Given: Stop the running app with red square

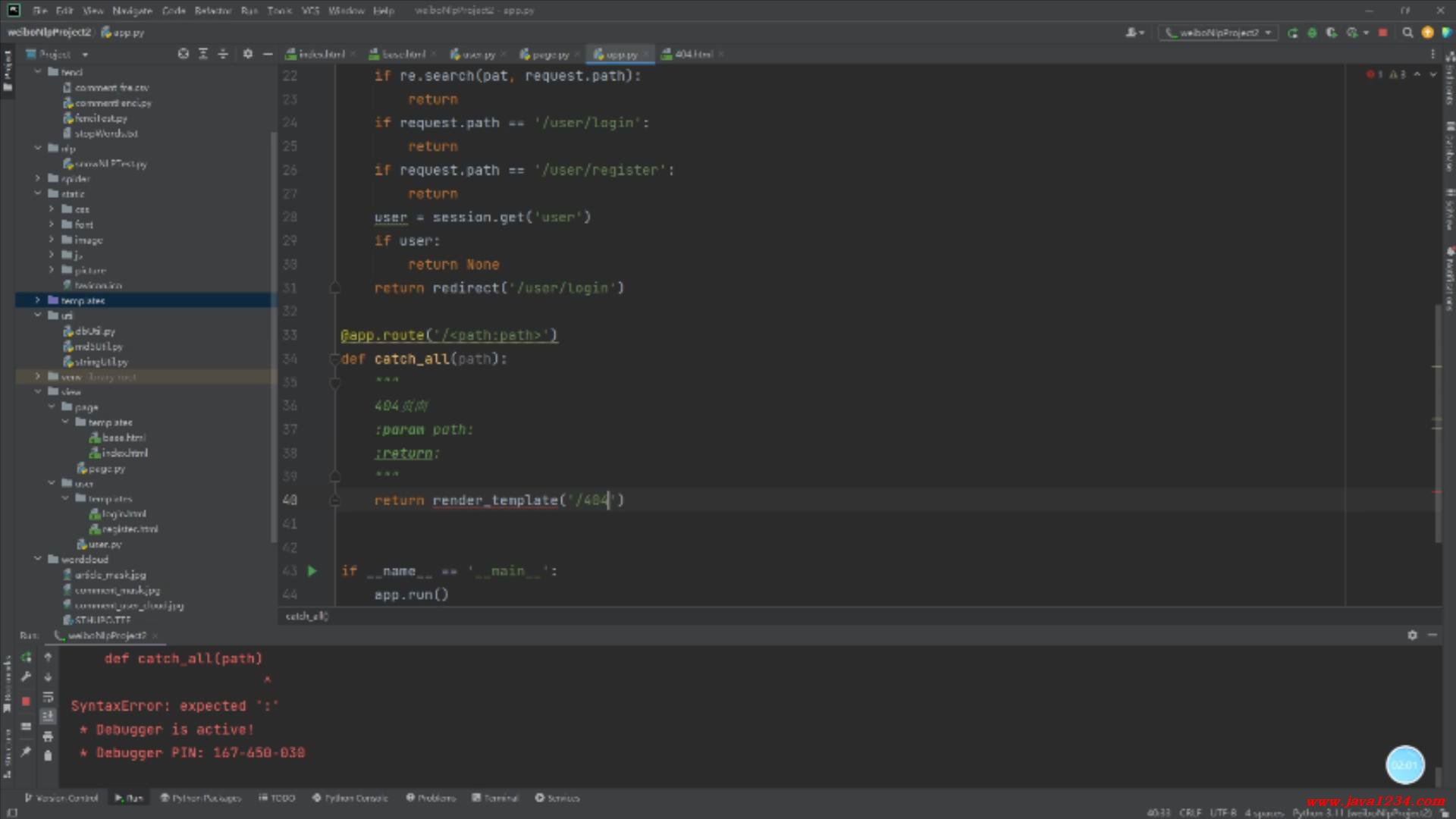Looking at the screenshot, I should point(1382,33).
